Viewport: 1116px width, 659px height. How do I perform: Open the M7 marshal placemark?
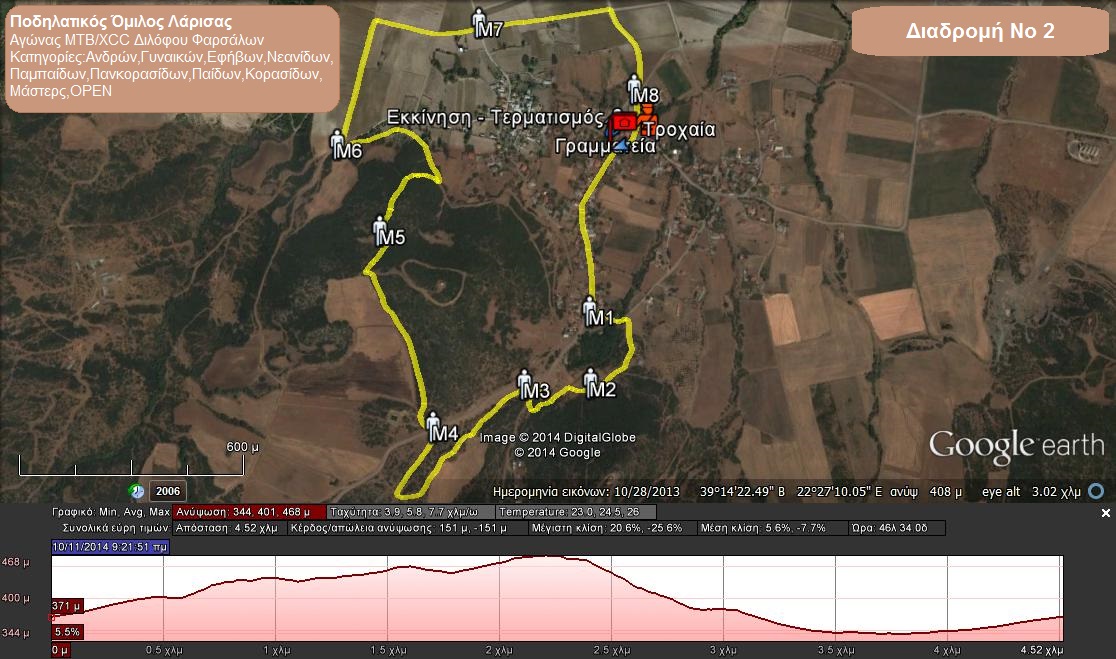coord(479,19)
